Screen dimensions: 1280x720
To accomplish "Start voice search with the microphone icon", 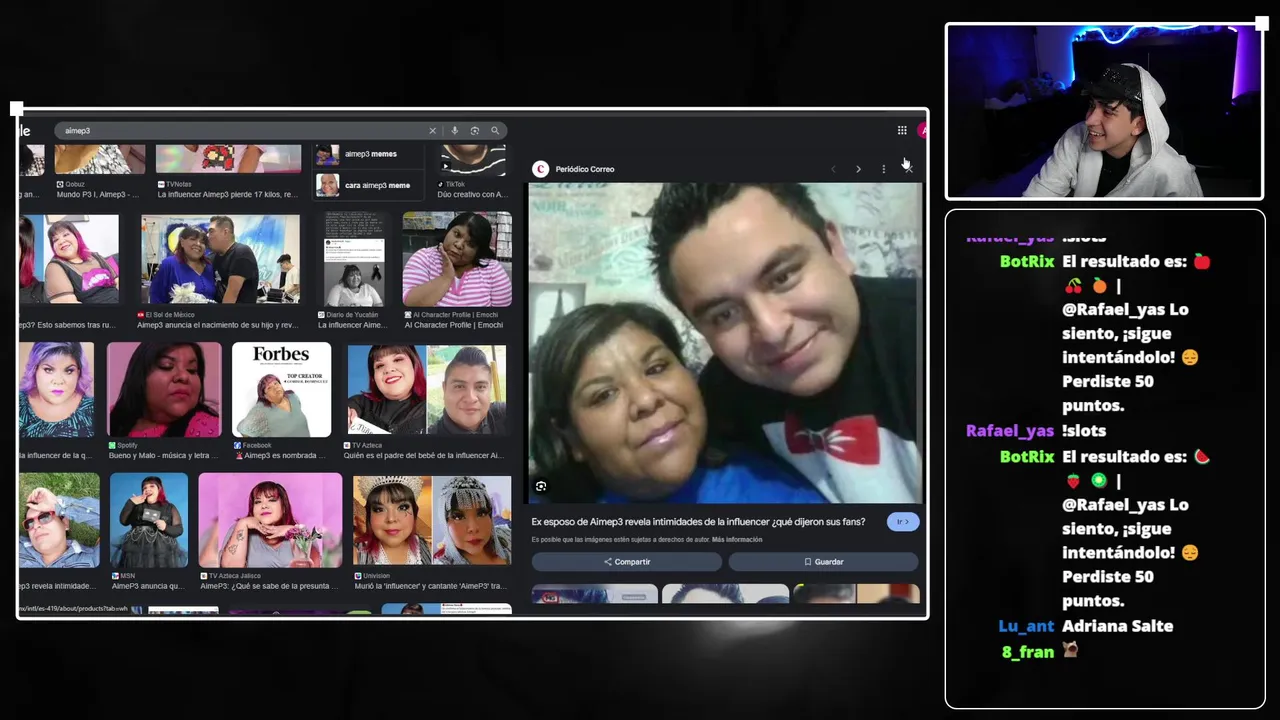I will point(454,131).
